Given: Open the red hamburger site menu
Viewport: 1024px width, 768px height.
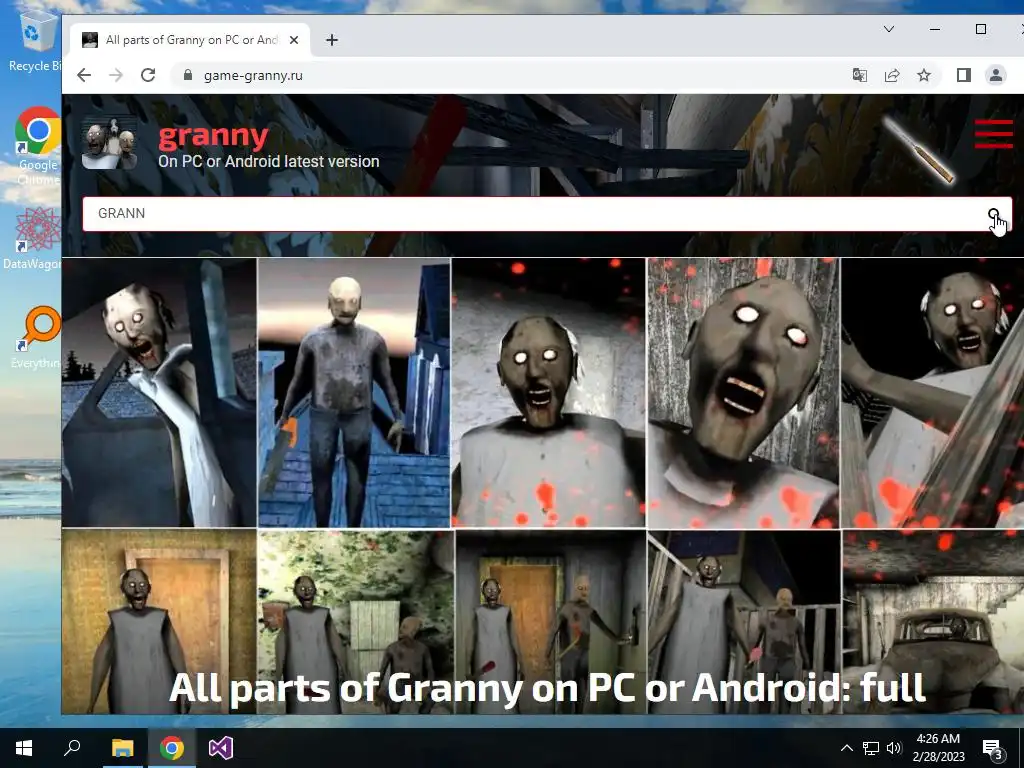Looking at the screenshot, I should 993,134.
